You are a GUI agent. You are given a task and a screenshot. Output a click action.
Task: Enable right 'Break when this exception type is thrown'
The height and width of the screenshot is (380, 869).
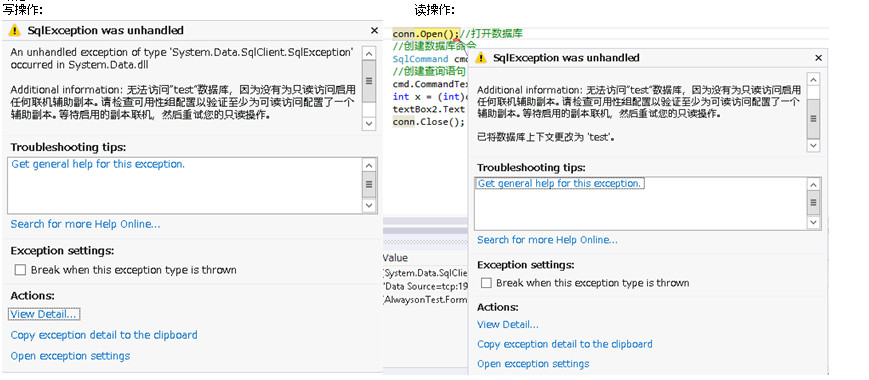[486, 283]
